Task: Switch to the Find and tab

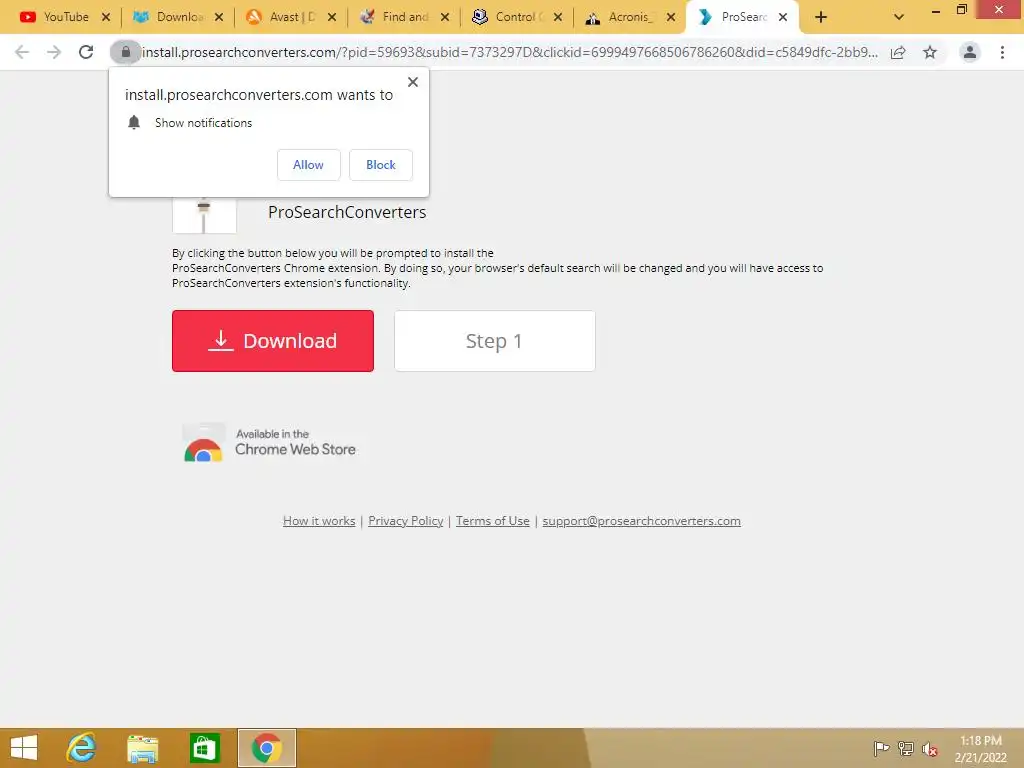Action: (x=394, y=17)
